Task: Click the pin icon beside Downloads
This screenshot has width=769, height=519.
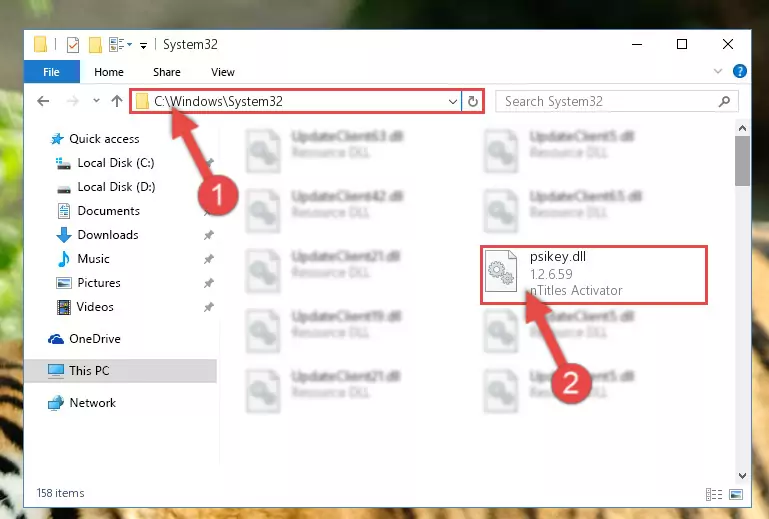Action: point(209,235)
